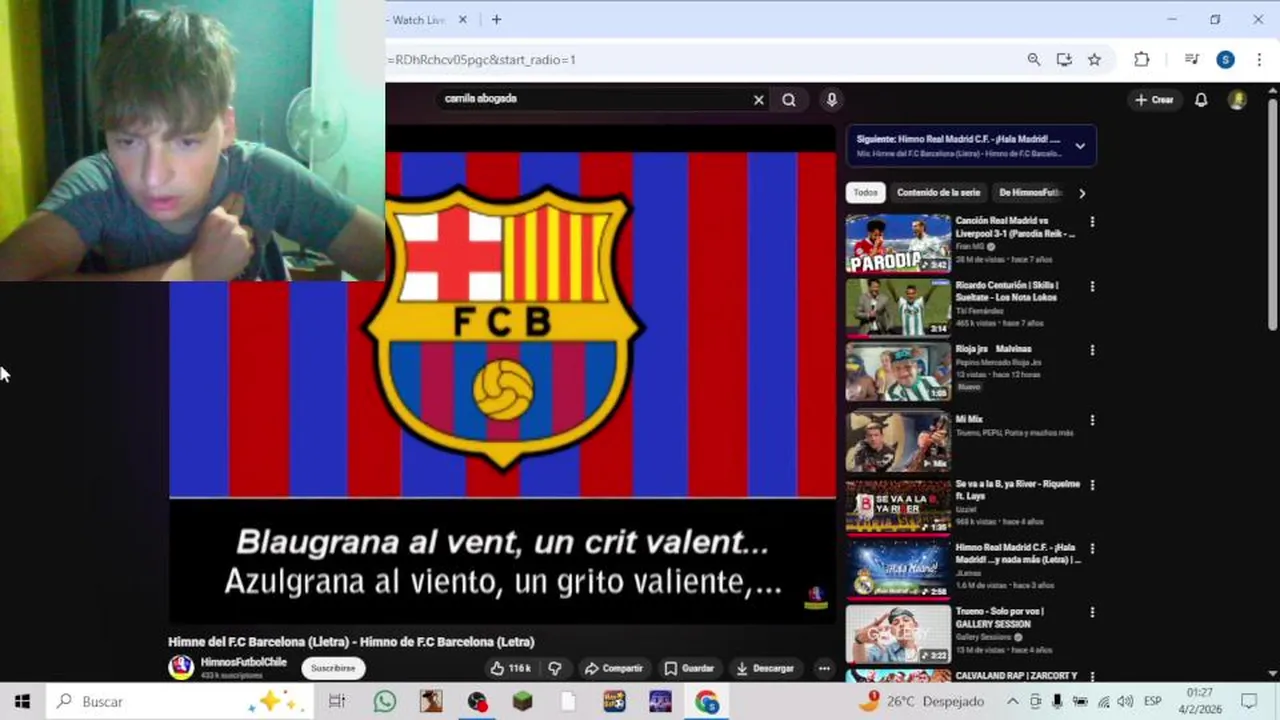Open the Chrome extensions puzzle icon
Viewport: 1280px width, 720px height.
point(1141,59)
